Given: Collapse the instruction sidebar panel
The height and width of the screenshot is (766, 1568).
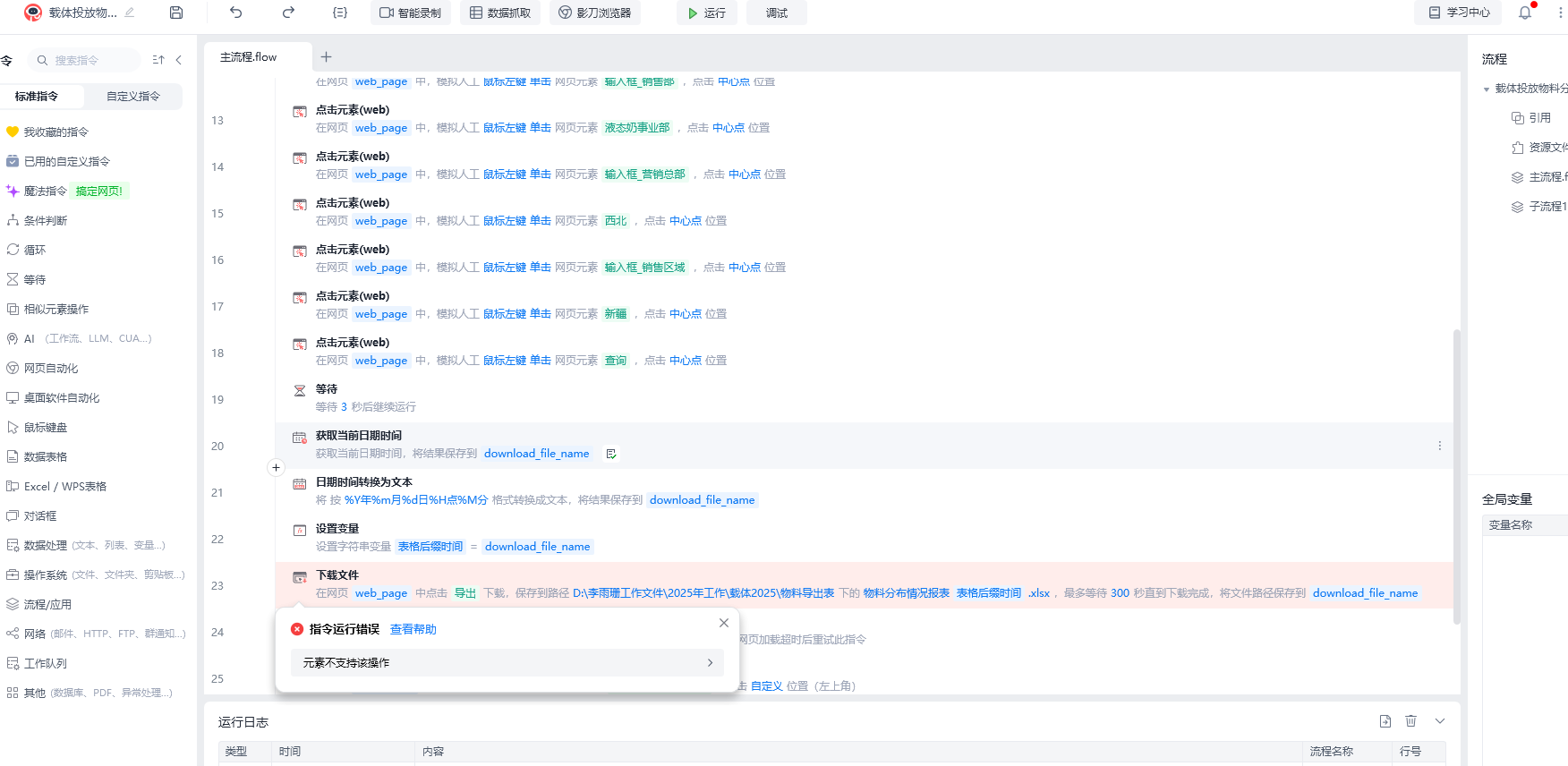Looking at the screenshot, I should click(x=179, y=60).
